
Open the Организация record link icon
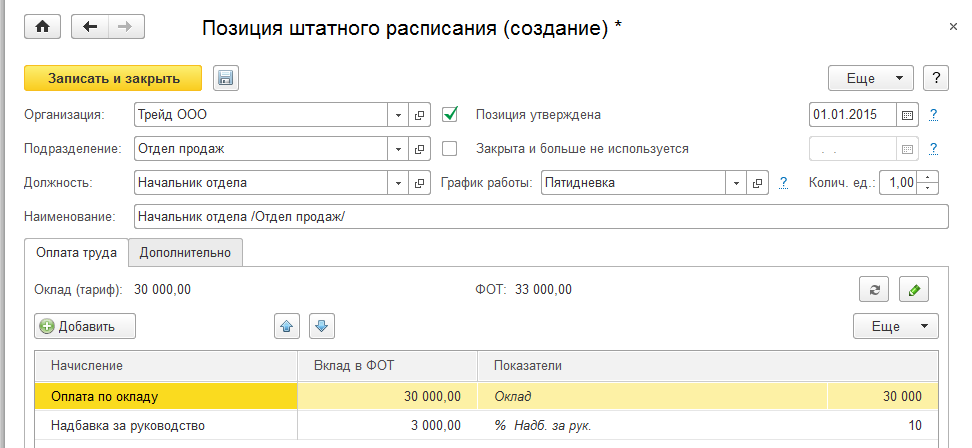point(420,114)
